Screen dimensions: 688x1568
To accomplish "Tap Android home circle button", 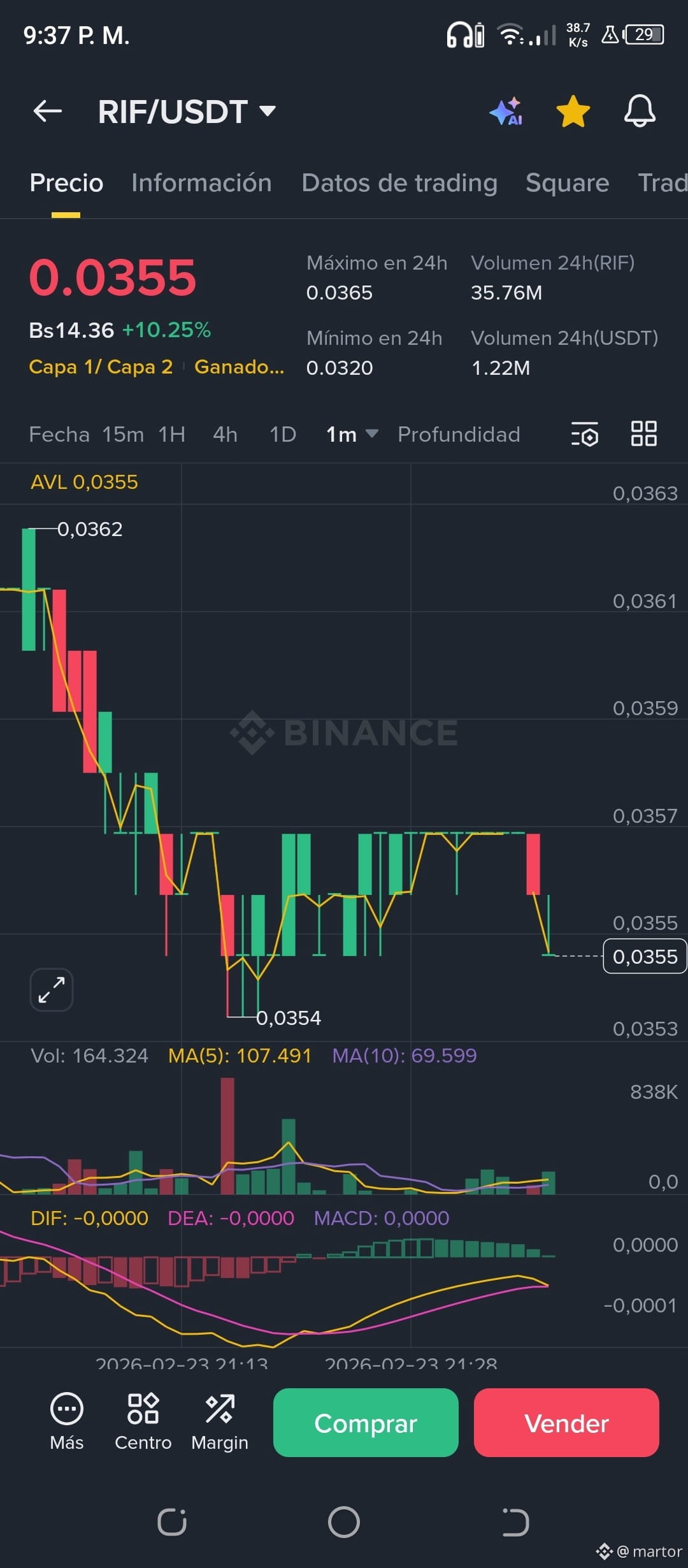I will tap(344, 1522).
